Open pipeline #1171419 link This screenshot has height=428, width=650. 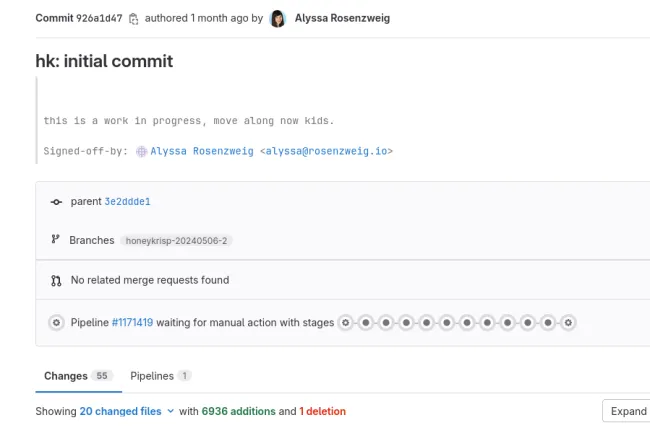(x=132, y=323)
